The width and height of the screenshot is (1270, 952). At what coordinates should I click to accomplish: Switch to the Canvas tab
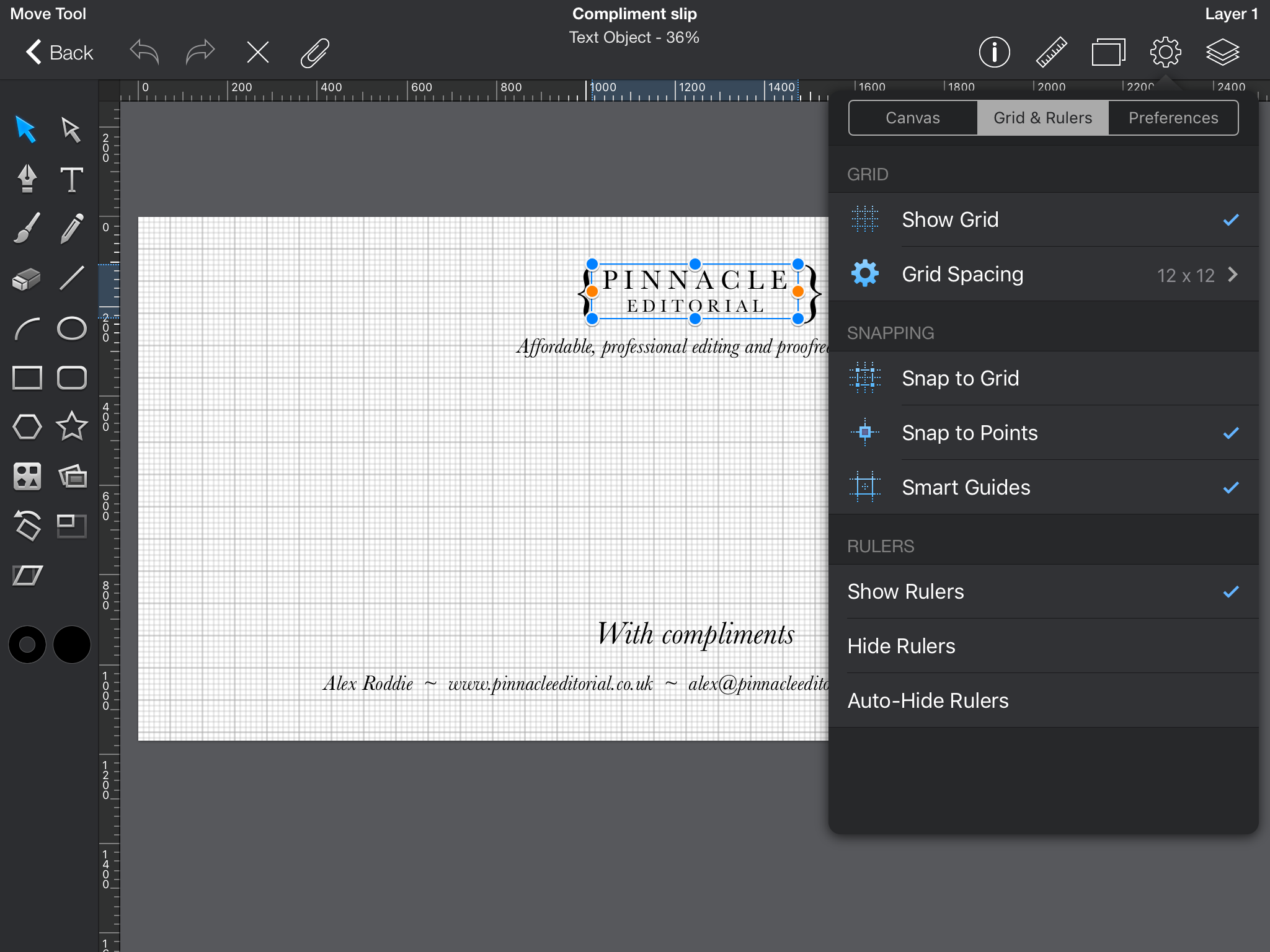point(911,118)
